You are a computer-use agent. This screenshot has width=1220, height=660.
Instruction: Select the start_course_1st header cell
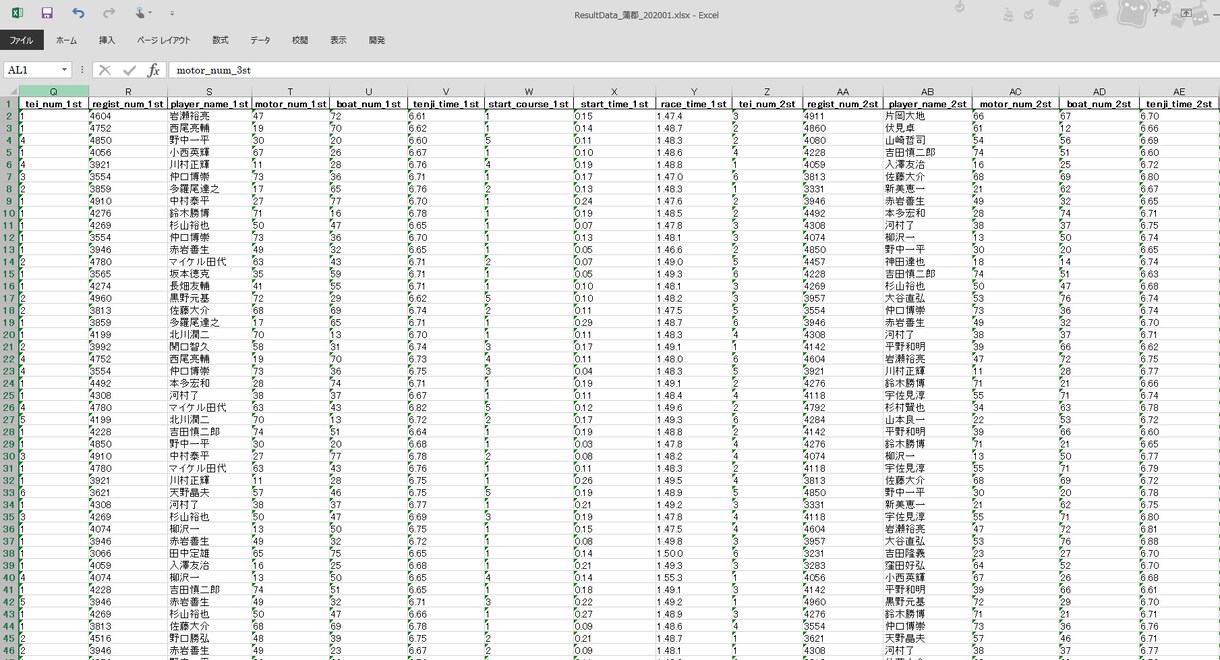[x=528, y=104]
